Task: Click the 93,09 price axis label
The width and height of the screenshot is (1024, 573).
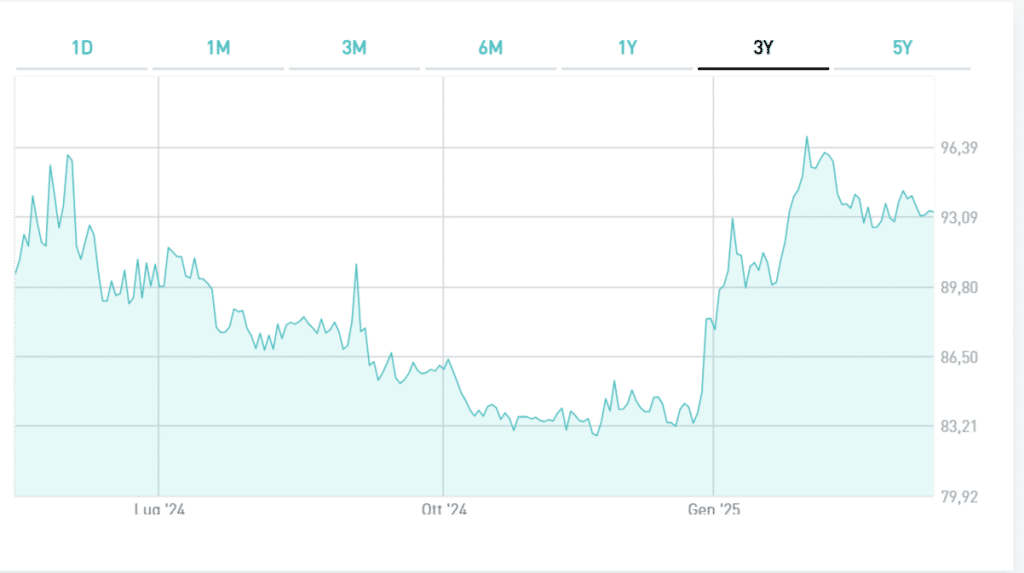Action: pos(958,218)
